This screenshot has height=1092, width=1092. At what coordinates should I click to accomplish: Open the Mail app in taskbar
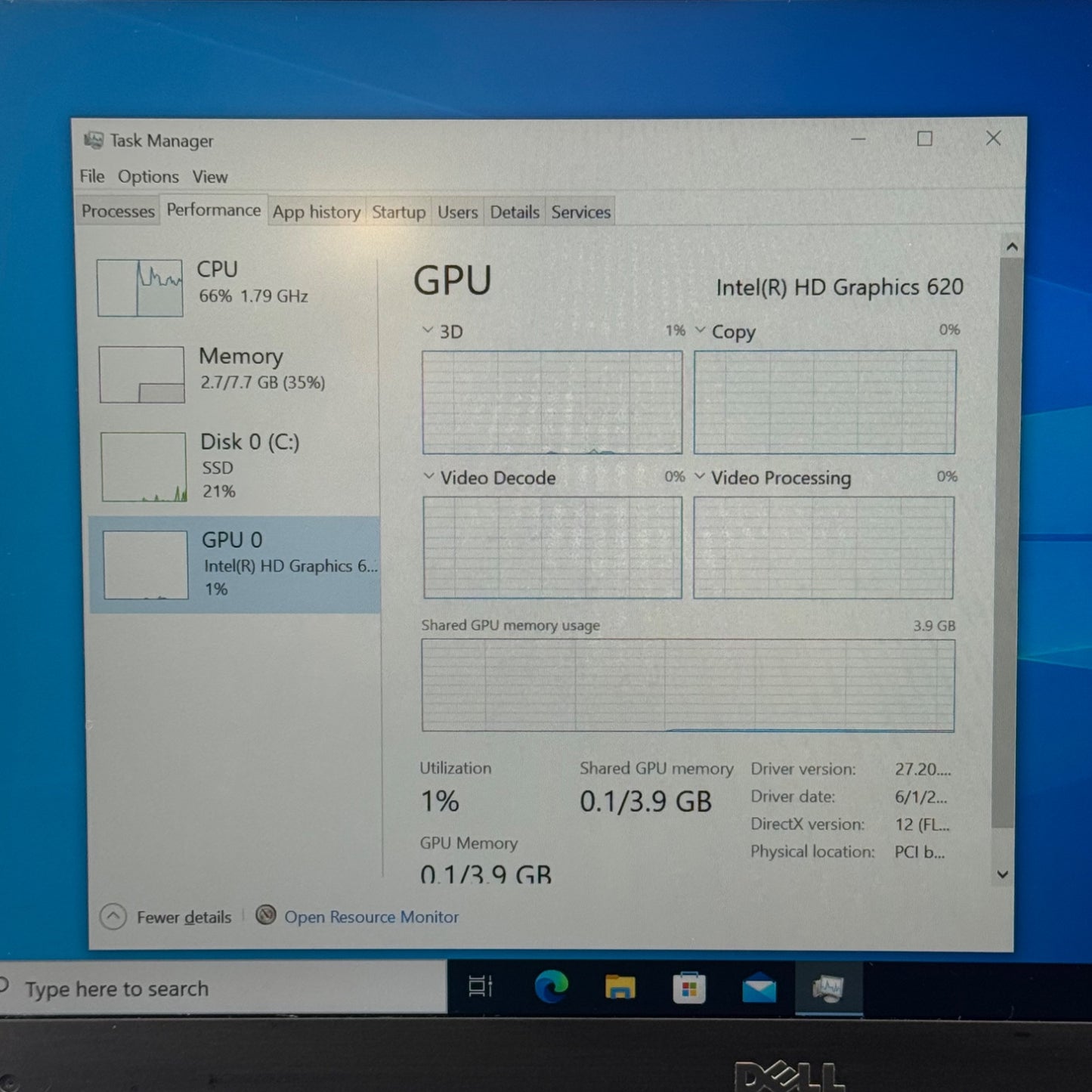point(759,988)
